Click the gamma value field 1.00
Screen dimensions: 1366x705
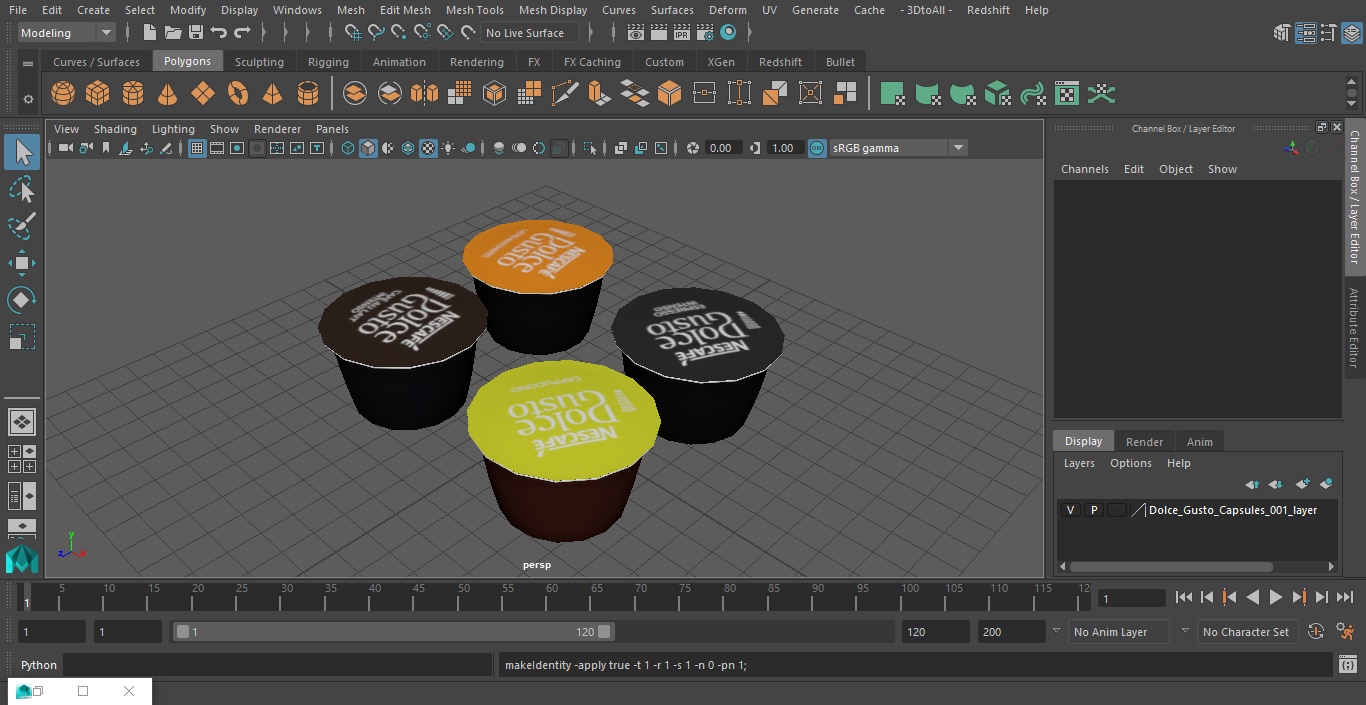(782, 148)
